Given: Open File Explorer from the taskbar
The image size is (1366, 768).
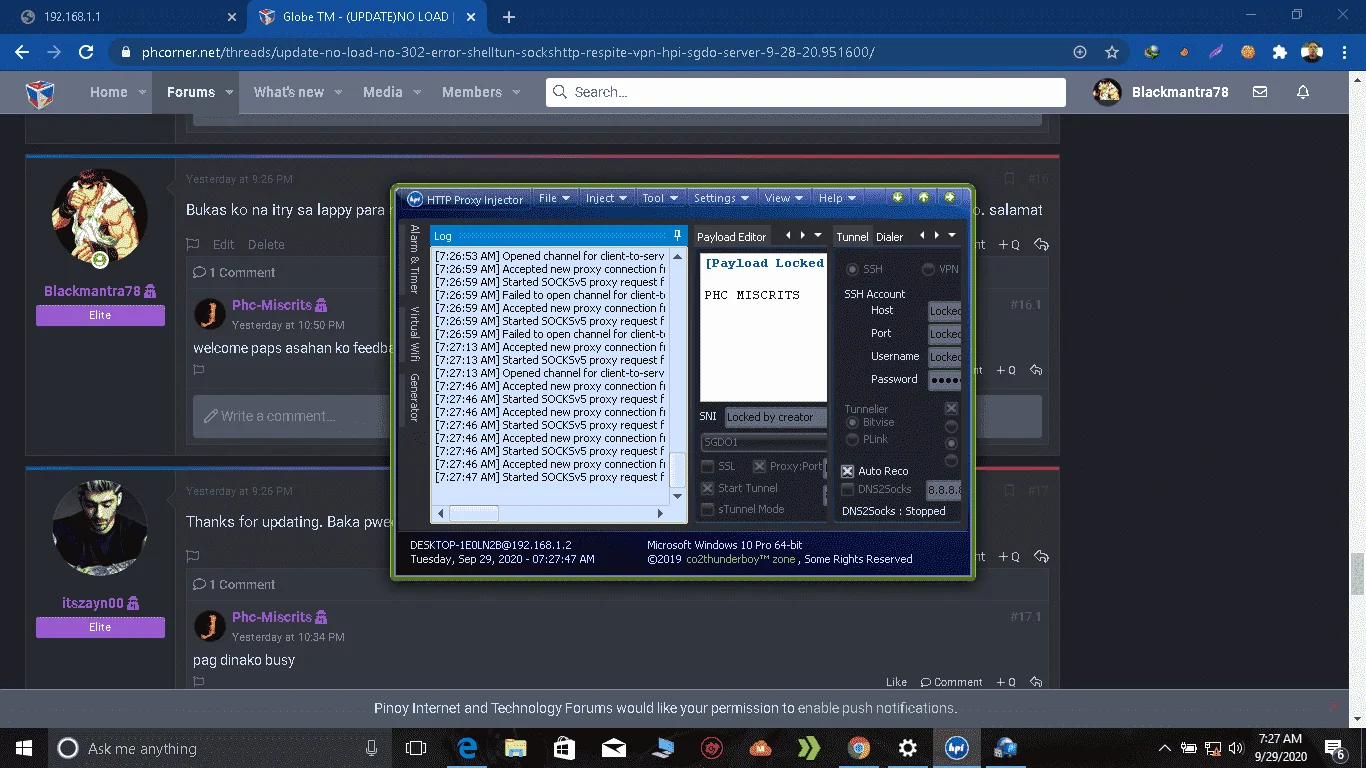Looking at the screenshot, I should pos(515,748).
